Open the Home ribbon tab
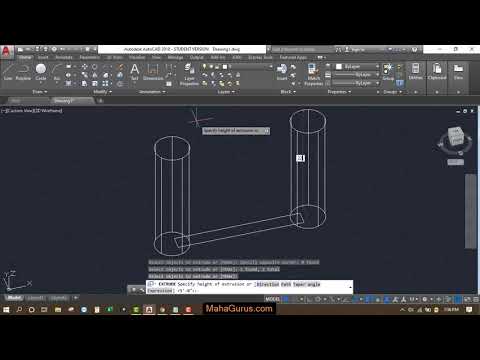 click(x=25, y=57)
